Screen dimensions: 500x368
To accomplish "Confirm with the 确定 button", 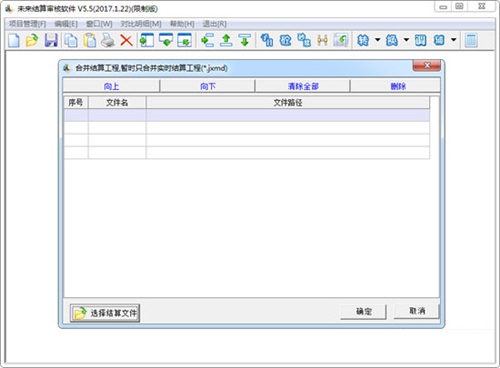I will tap(364, 312).
